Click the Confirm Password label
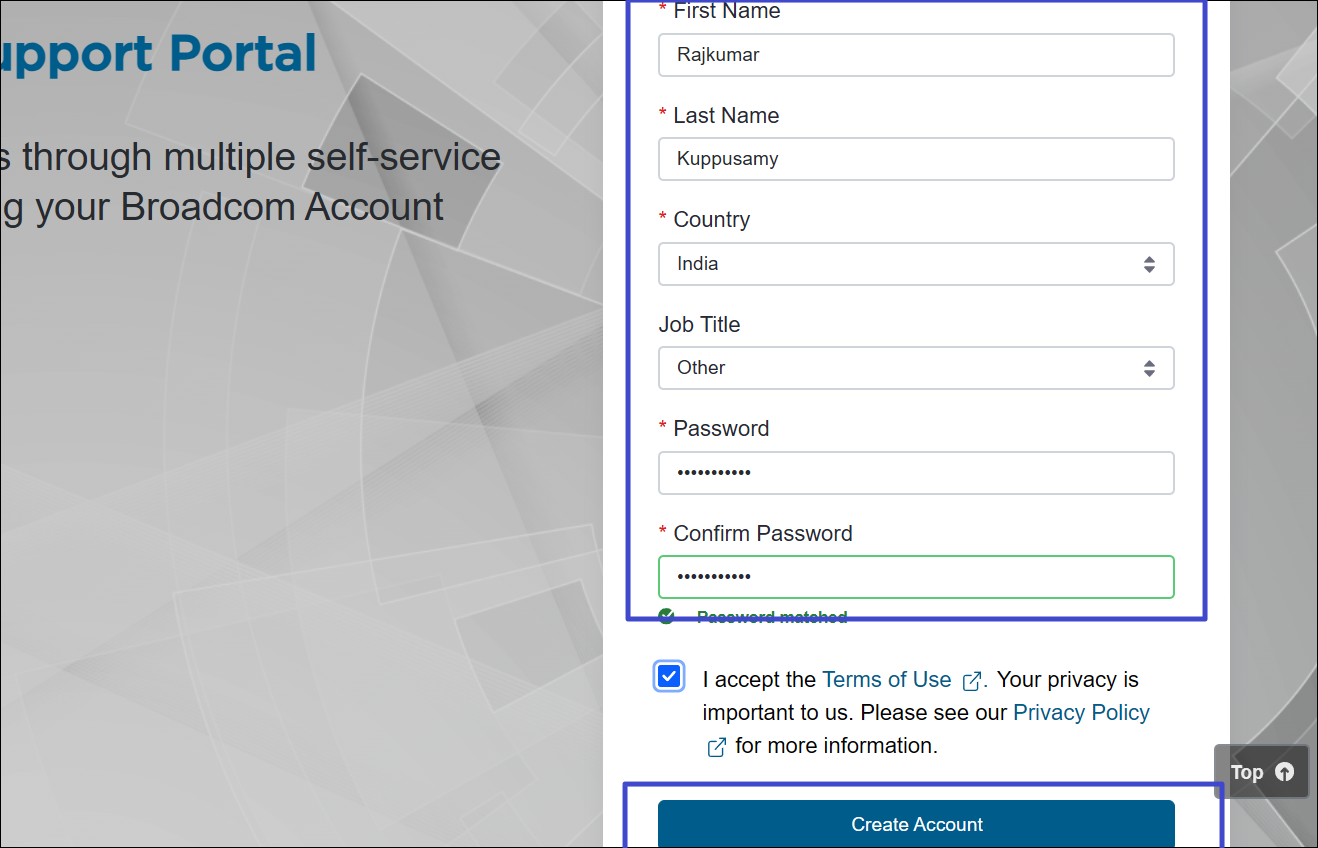This screenshot has height=848, width=1318. (762, 534)
